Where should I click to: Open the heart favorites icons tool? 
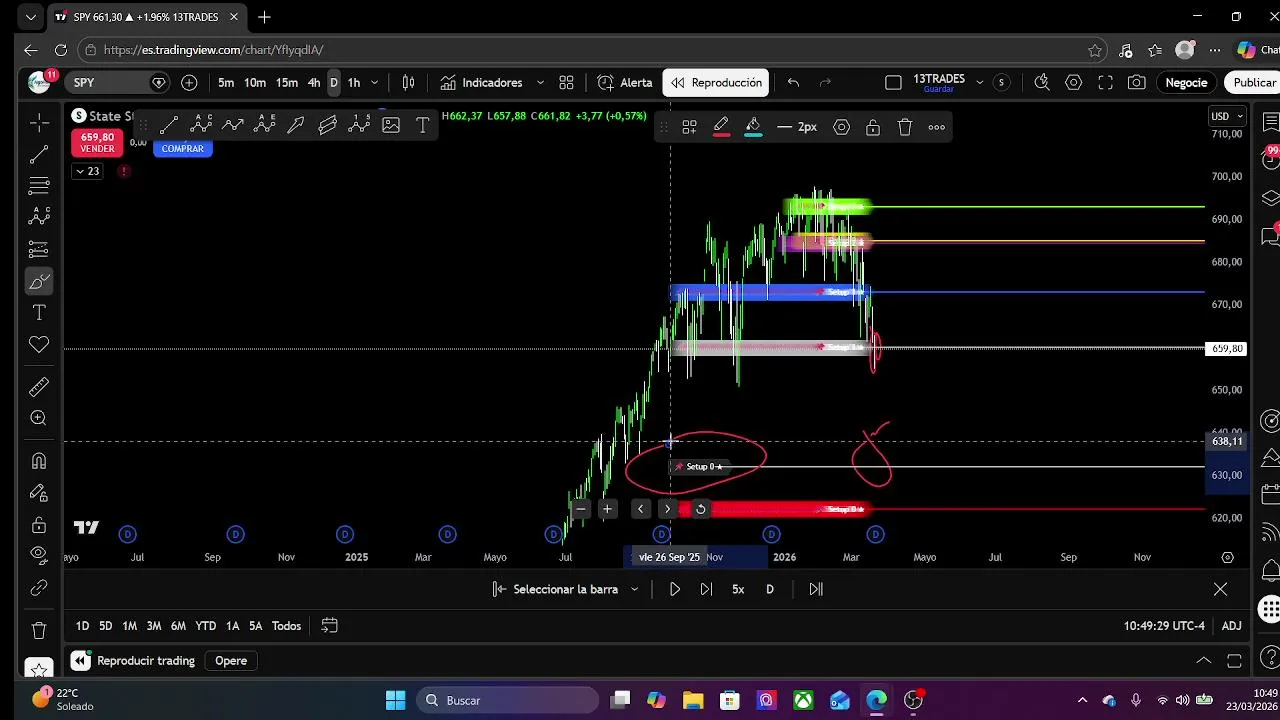[x=39, y=345]
